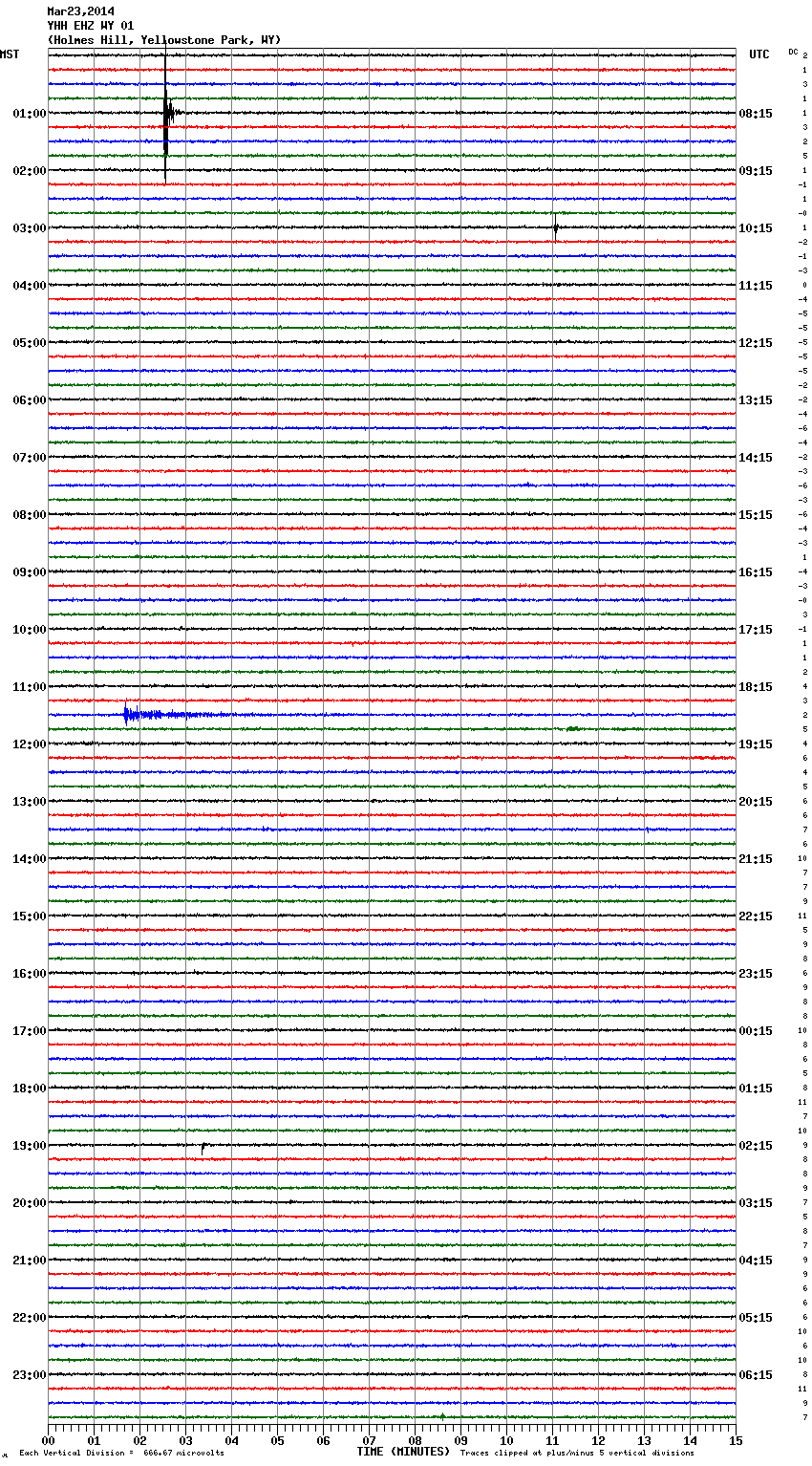The image size is (812, 1466).
Task: Click the 23:15 UTC time label
Action: (756, 974)
